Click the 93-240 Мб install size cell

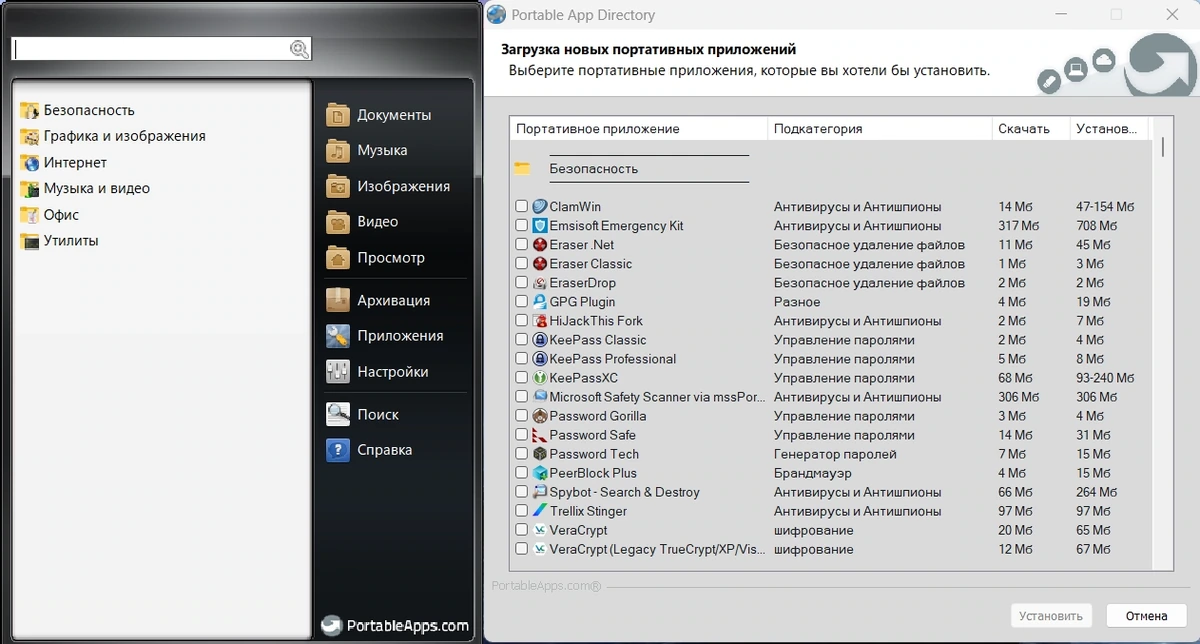[1105, 378]
